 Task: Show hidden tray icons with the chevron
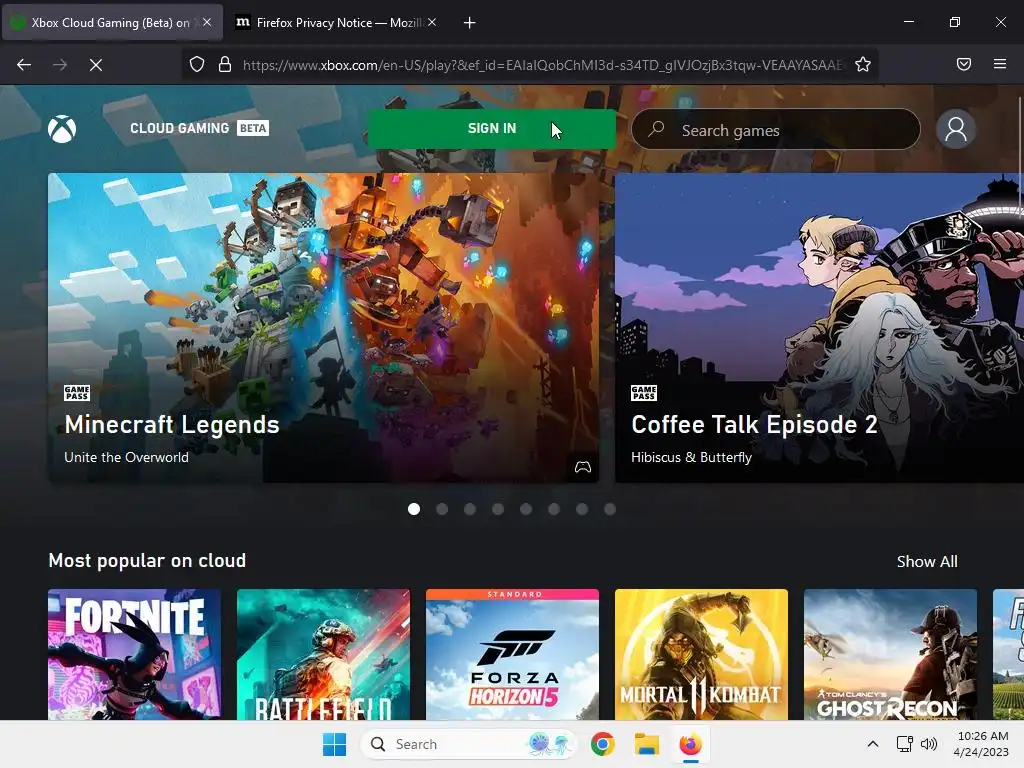[x=872, y=744]
